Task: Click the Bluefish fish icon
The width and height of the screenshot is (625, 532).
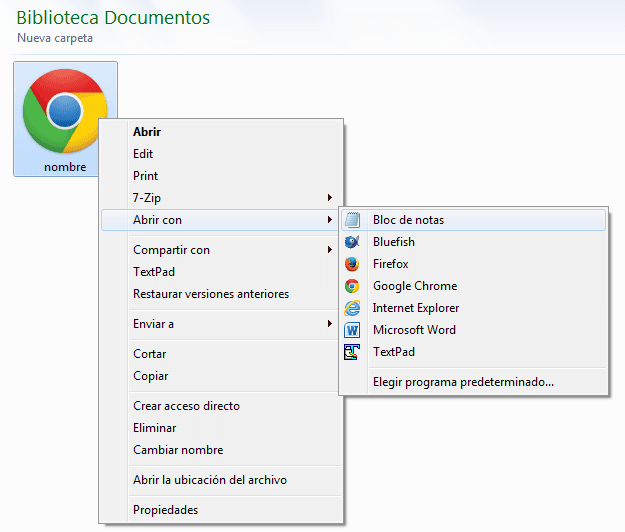Action: (352, 242)
